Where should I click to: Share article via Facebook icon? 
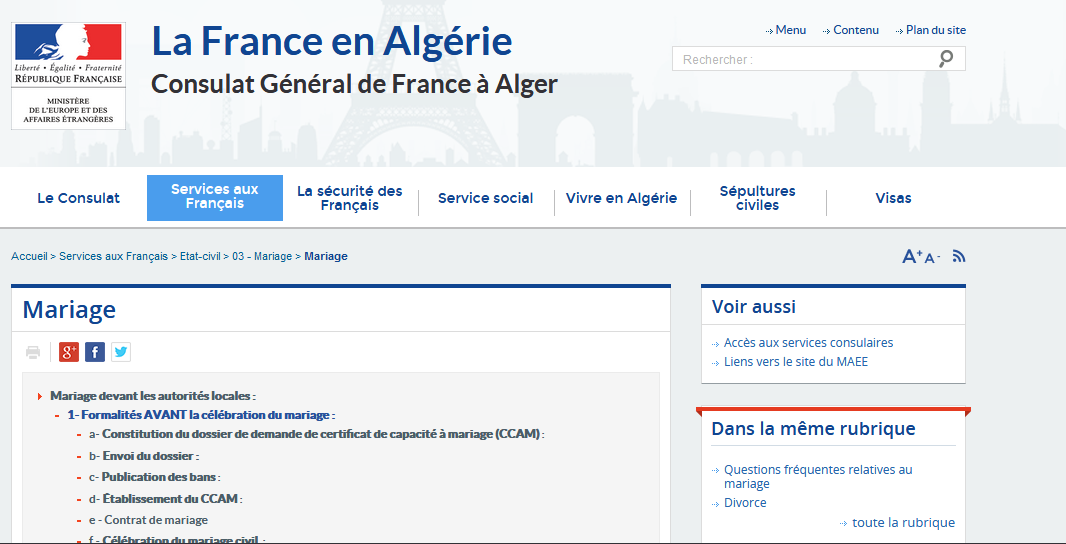95,352
